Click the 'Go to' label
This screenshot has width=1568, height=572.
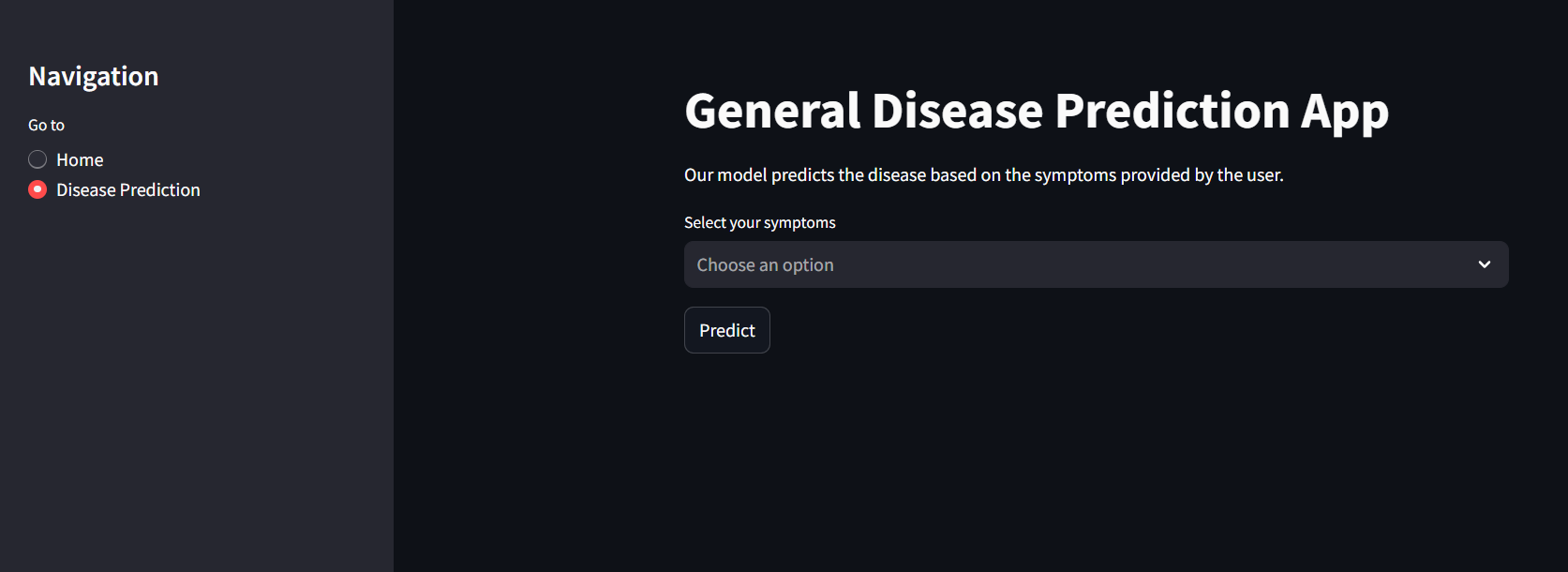tap(45, 124)
